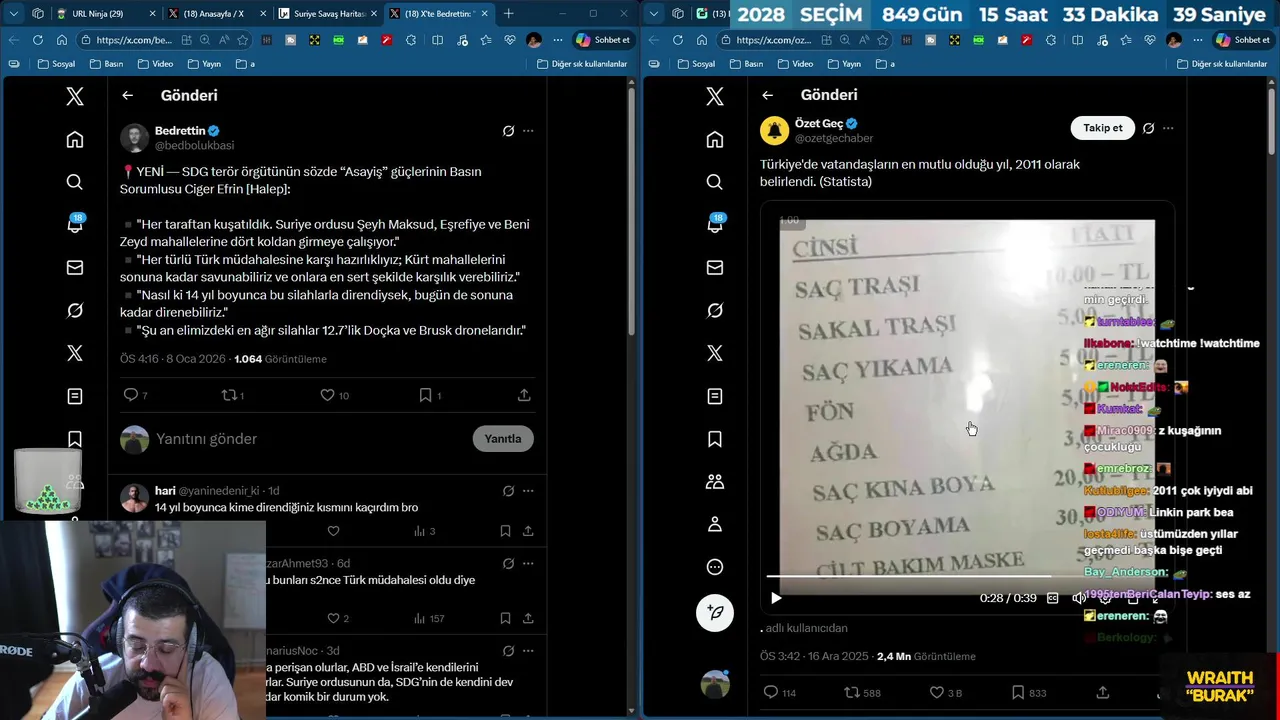
Task: Open Lists icon in left X sidebar
Action: pos(75,396)
